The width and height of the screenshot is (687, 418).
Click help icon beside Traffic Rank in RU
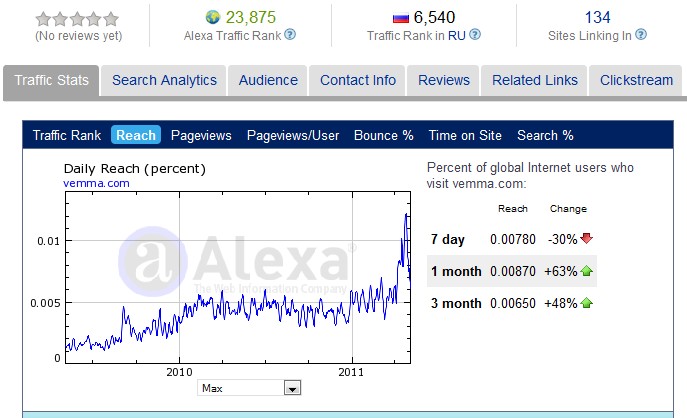tap(475, 35)
